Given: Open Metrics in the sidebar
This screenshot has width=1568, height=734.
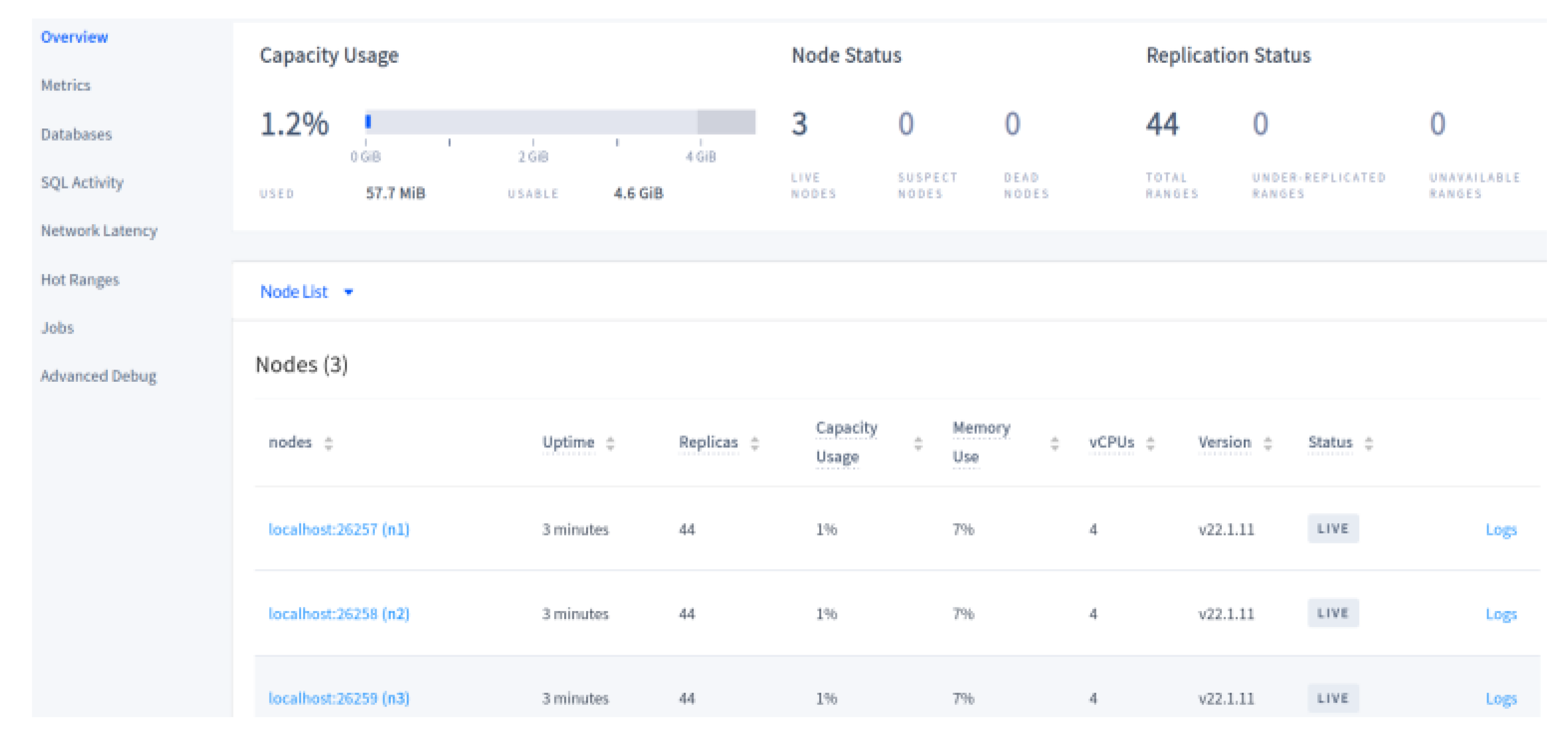Looking at the screenshot, I should pyautogui.click(x=66, y=85).
